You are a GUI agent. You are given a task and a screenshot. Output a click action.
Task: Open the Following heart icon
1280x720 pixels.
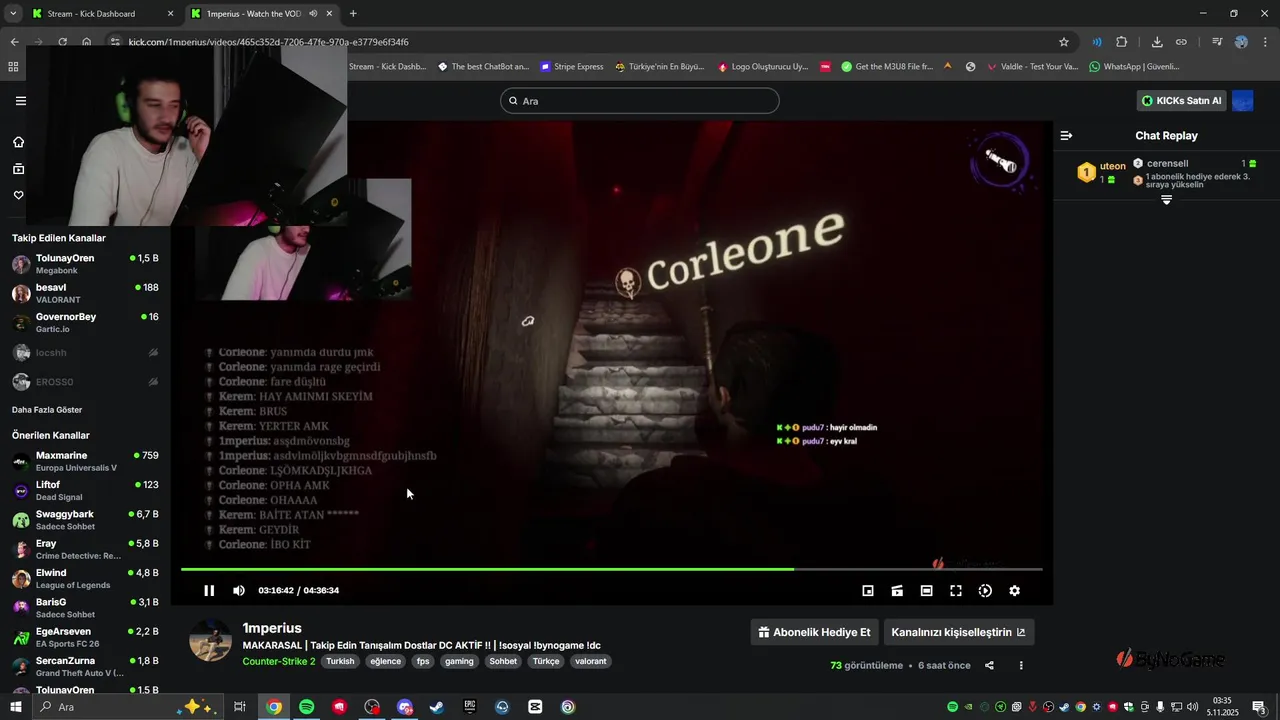tap(18, 195)
